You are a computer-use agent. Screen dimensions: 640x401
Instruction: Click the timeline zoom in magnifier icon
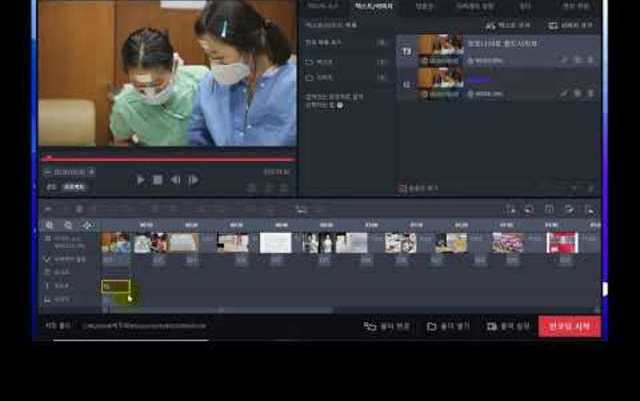tap(49, 226)
